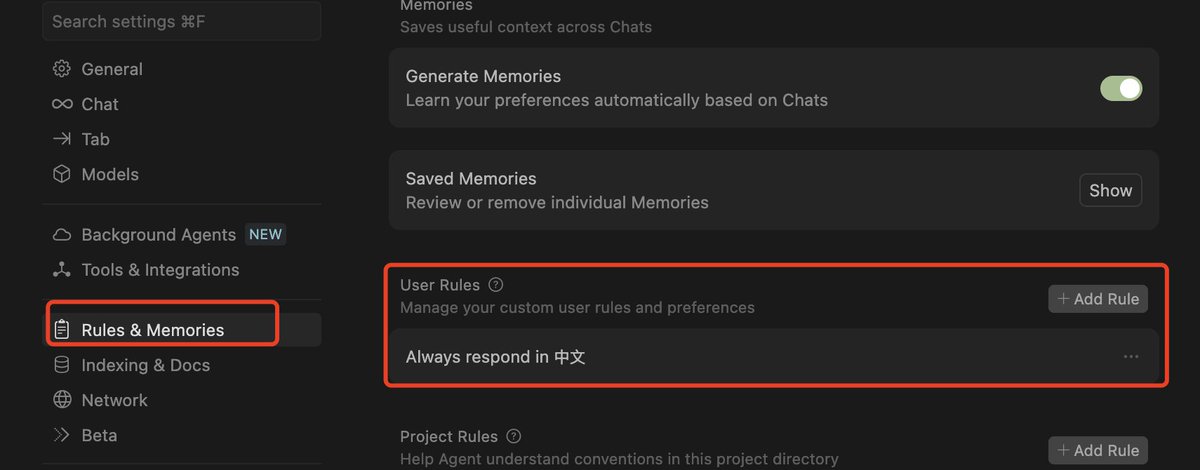1200x470 pixels.
Task: Add a new User Rule
Action: pos(1097,299)
